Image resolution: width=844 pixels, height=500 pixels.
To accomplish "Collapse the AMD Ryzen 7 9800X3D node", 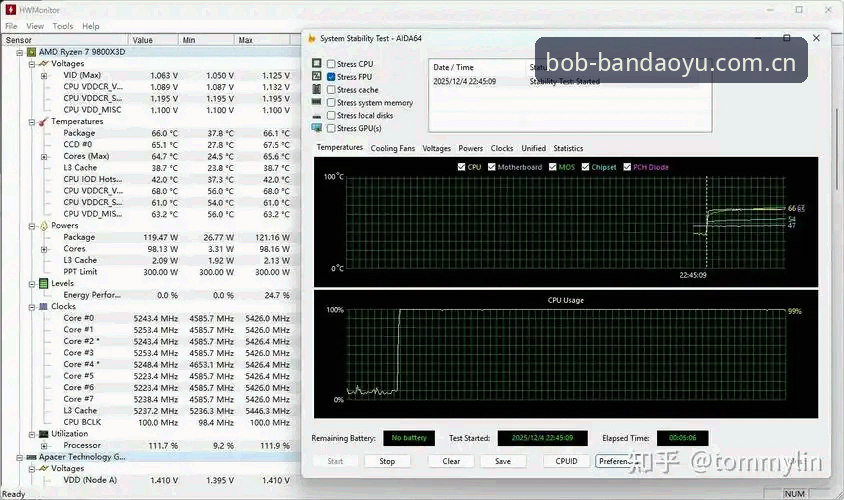I will [x=19, y=52].
